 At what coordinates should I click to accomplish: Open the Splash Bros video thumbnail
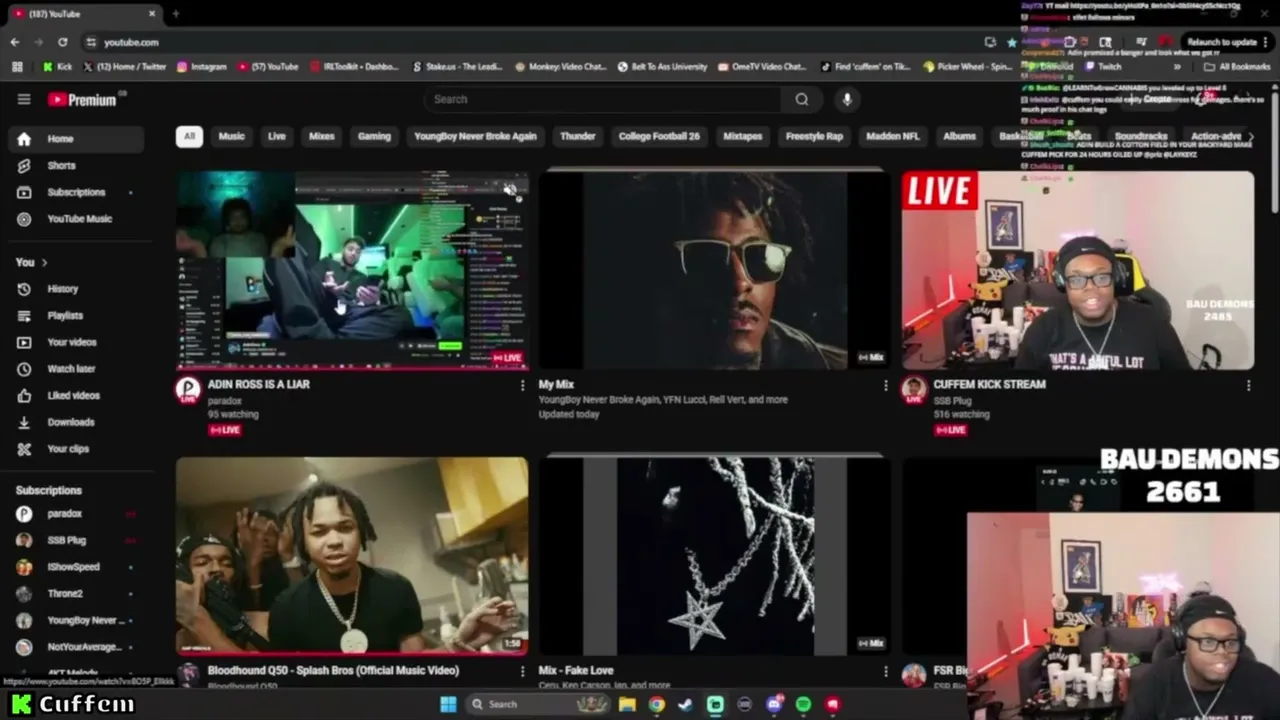tap(352, 556)
